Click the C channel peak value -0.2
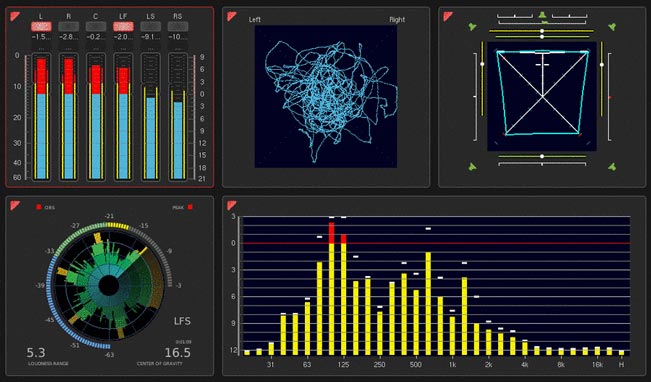 [x=96, y=37]
